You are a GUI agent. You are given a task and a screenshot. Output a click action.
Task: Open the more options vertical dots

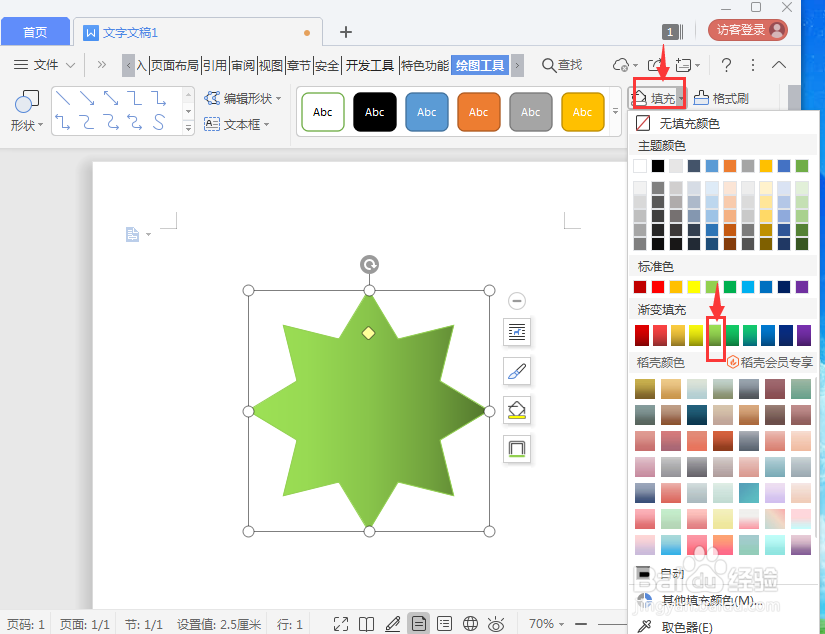(753, 65)
